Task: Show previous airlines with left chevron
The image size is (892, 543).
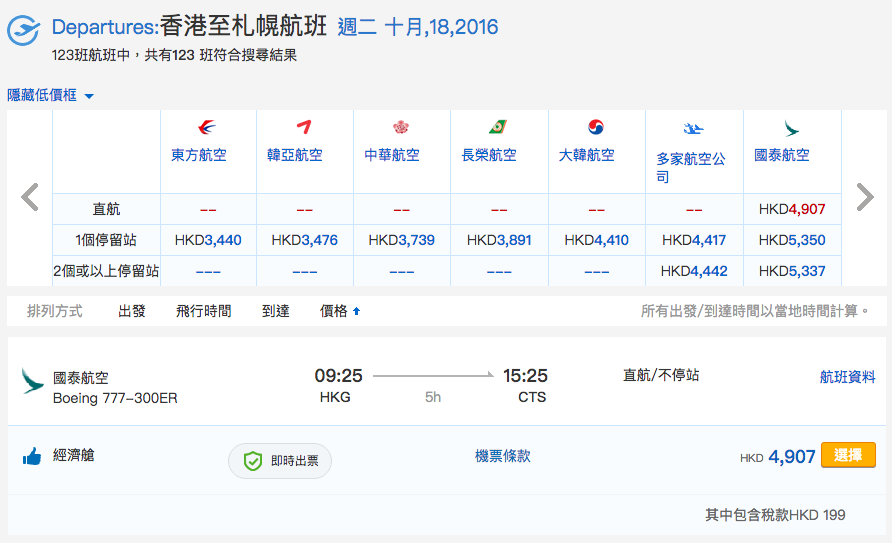Action: point(30,197)
